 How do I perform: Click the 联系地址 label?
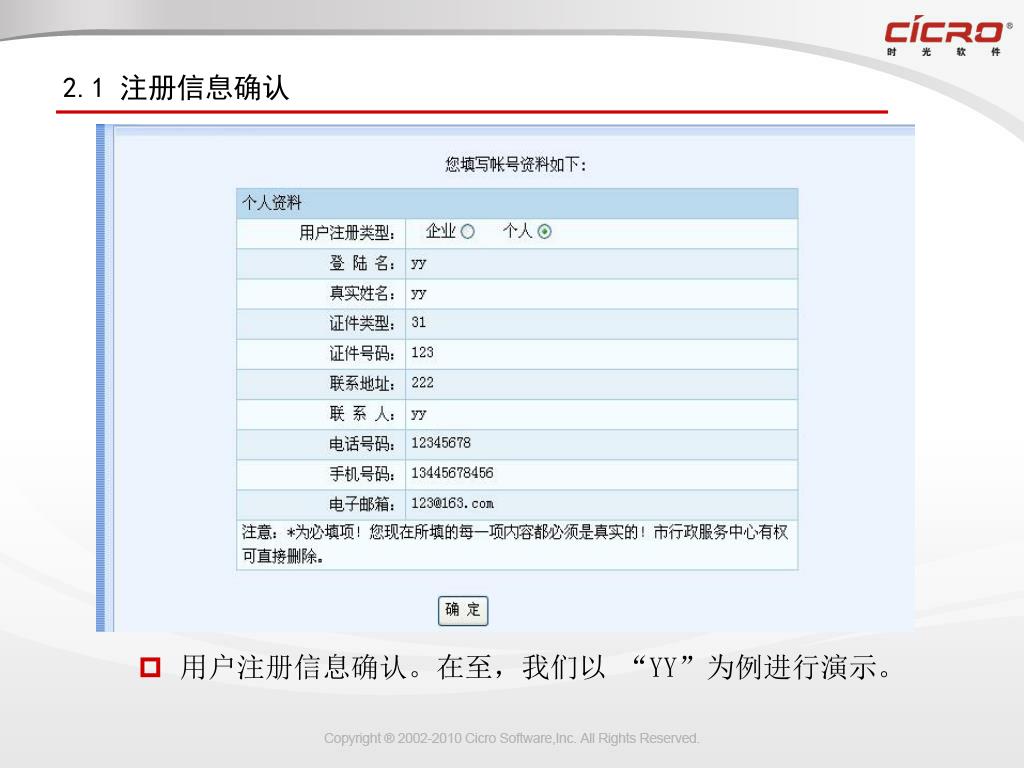click(x=362, y=384)
